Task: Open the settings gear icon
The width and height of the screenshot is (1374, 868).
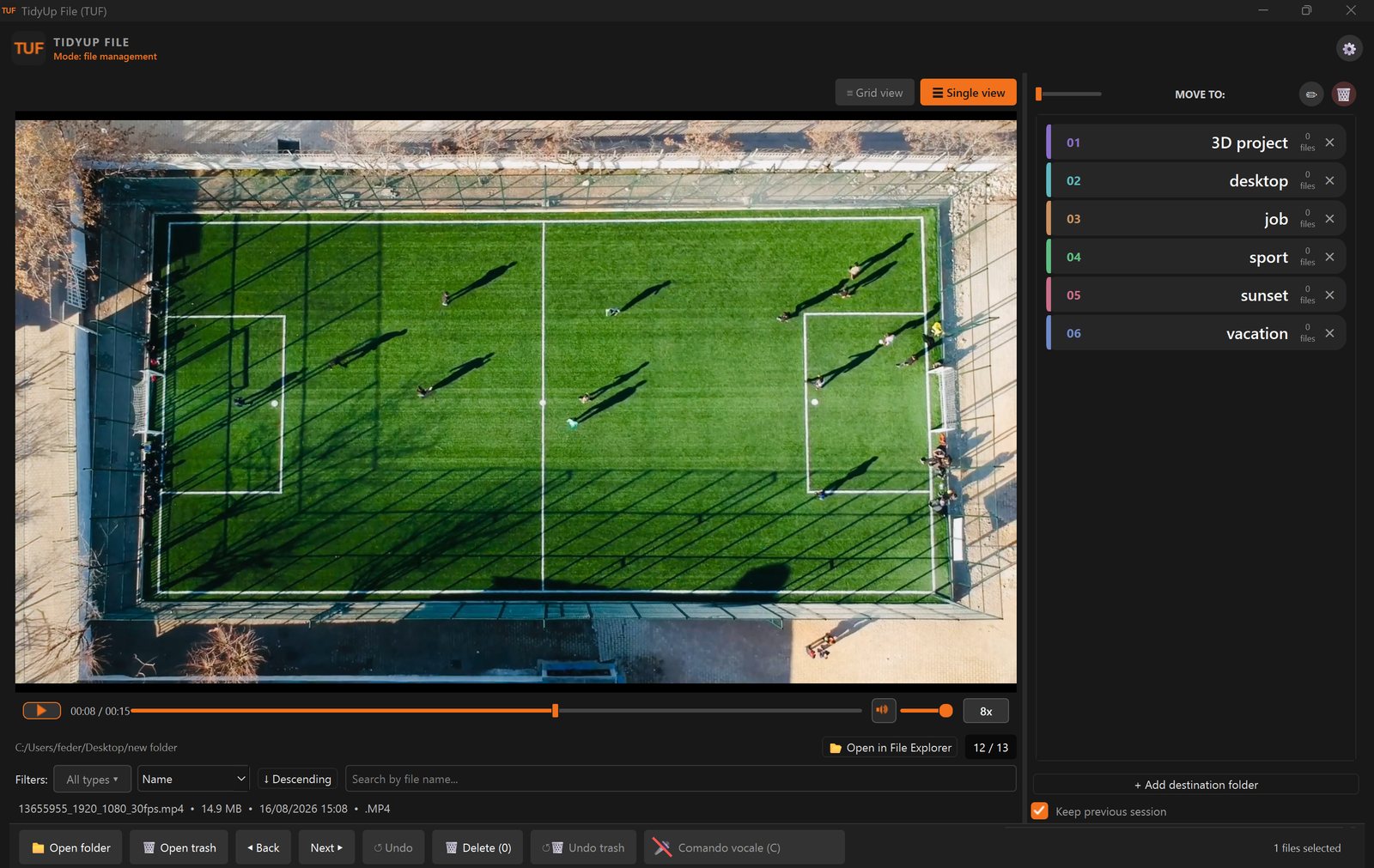Action: [x=1349, y=49]
